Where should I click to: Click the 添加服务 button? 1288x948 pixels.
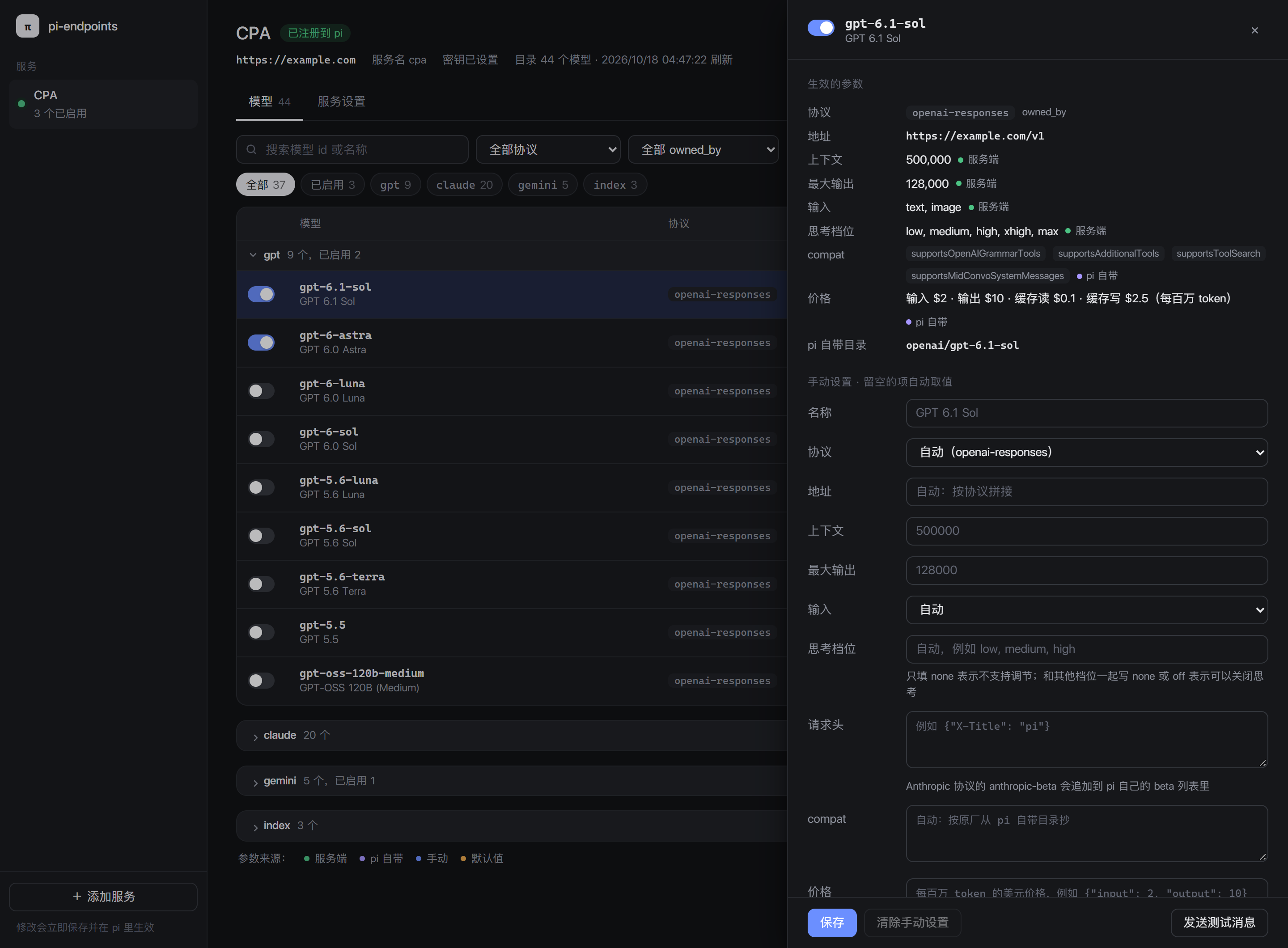103,897
